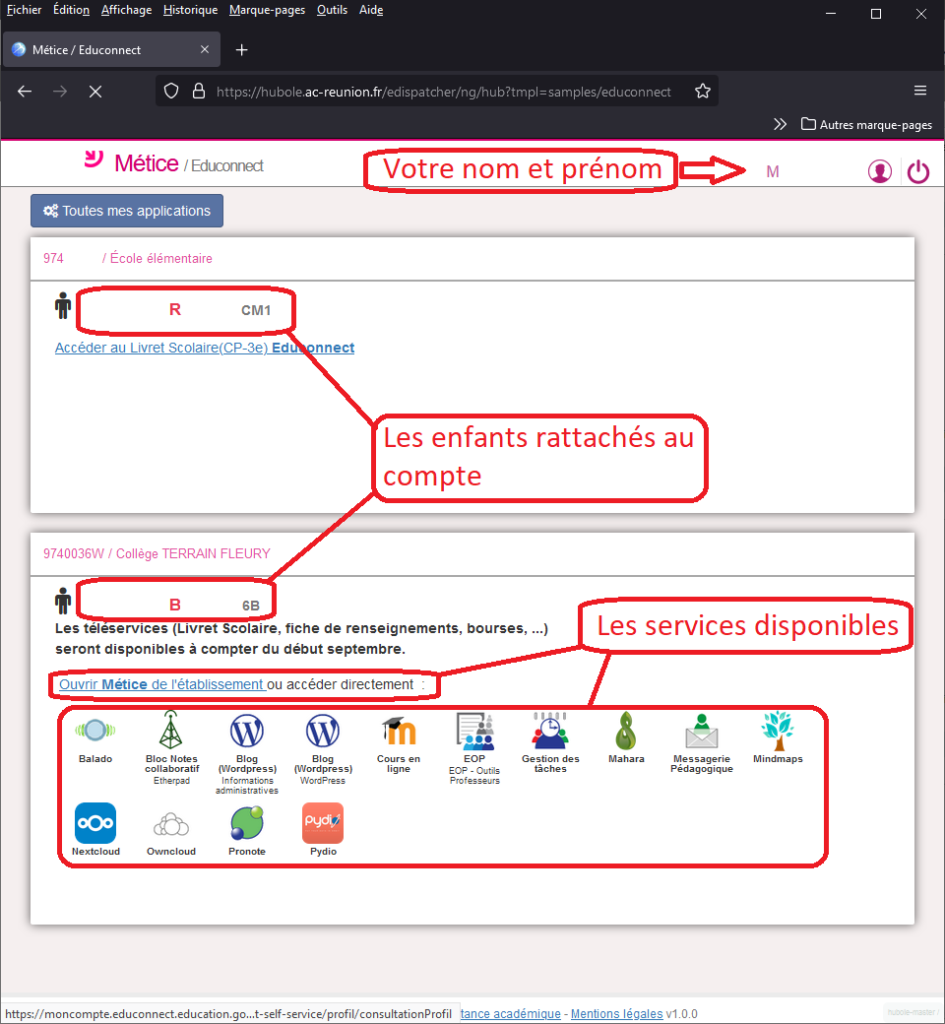Open the Fichier menu
The width and height of the screenshot is (945, 1024).
click(x=24, y=10)
